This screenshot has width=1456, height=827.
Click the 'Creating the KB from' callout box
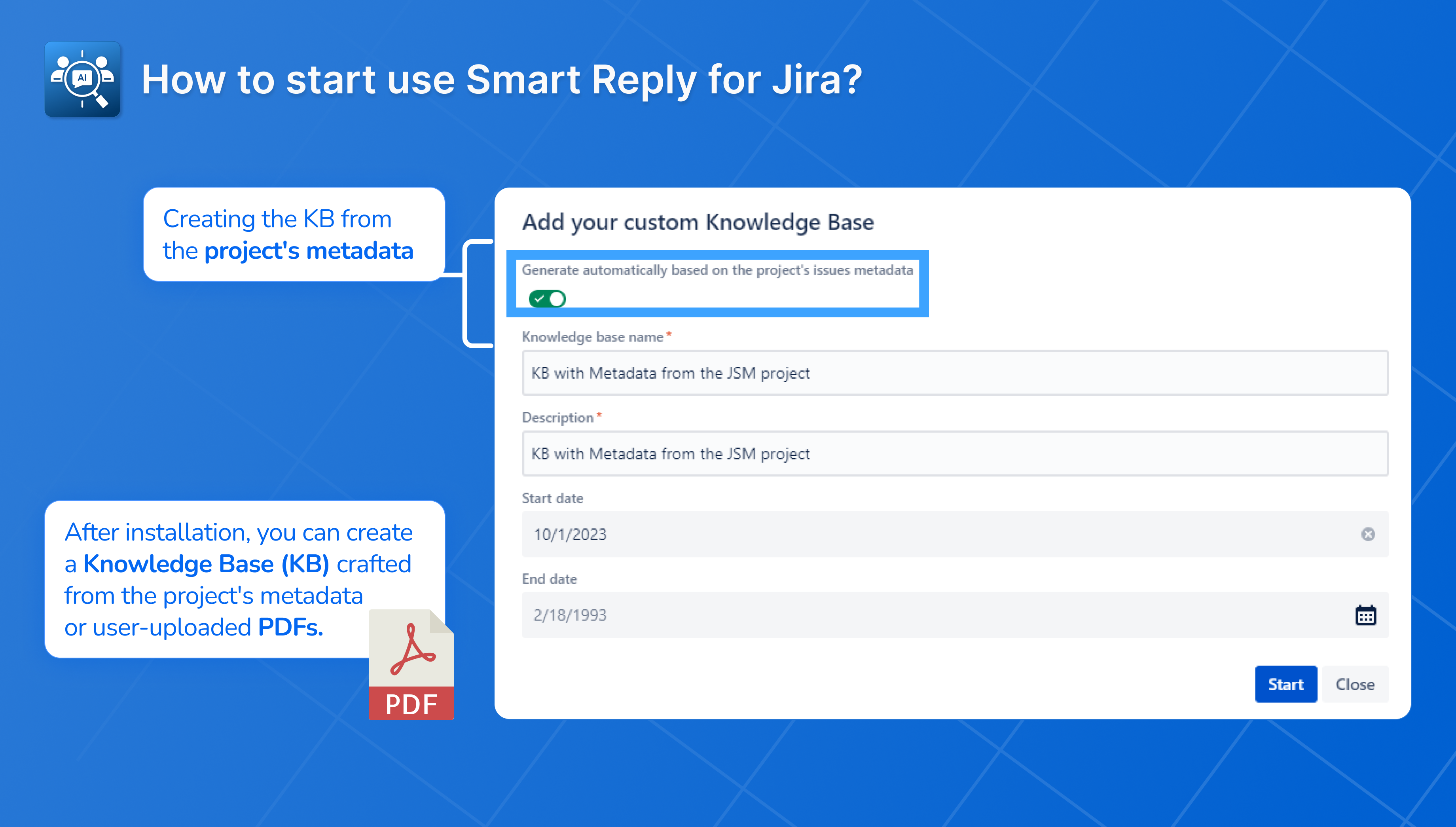(293, 234)
